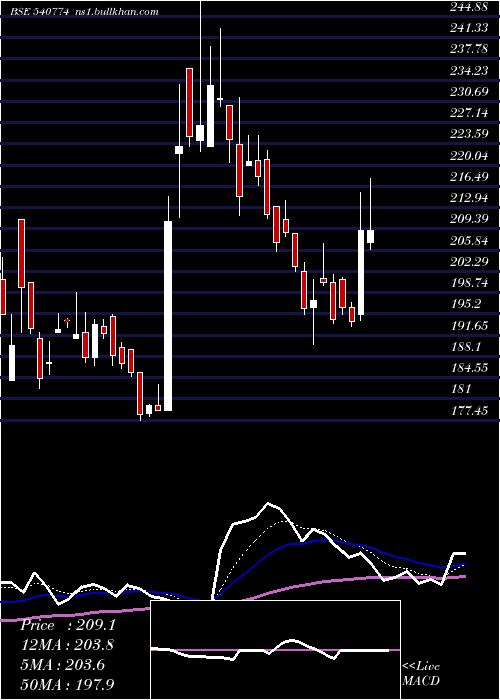The height and width of the screenshot is (700, 500).
Task: Select the 198.74 price level label
Action: [469, 283]
